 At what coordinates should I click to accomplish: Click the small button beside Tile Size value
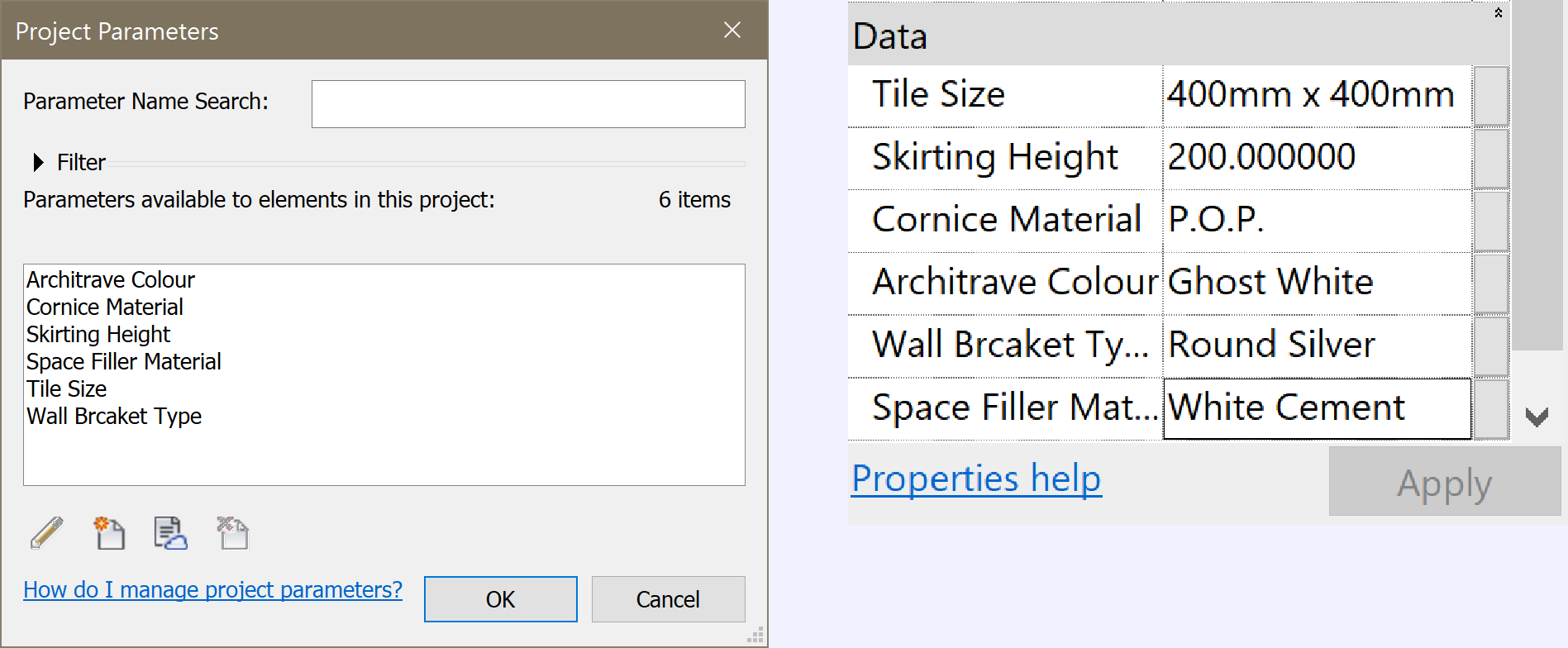pos(1491,96)
